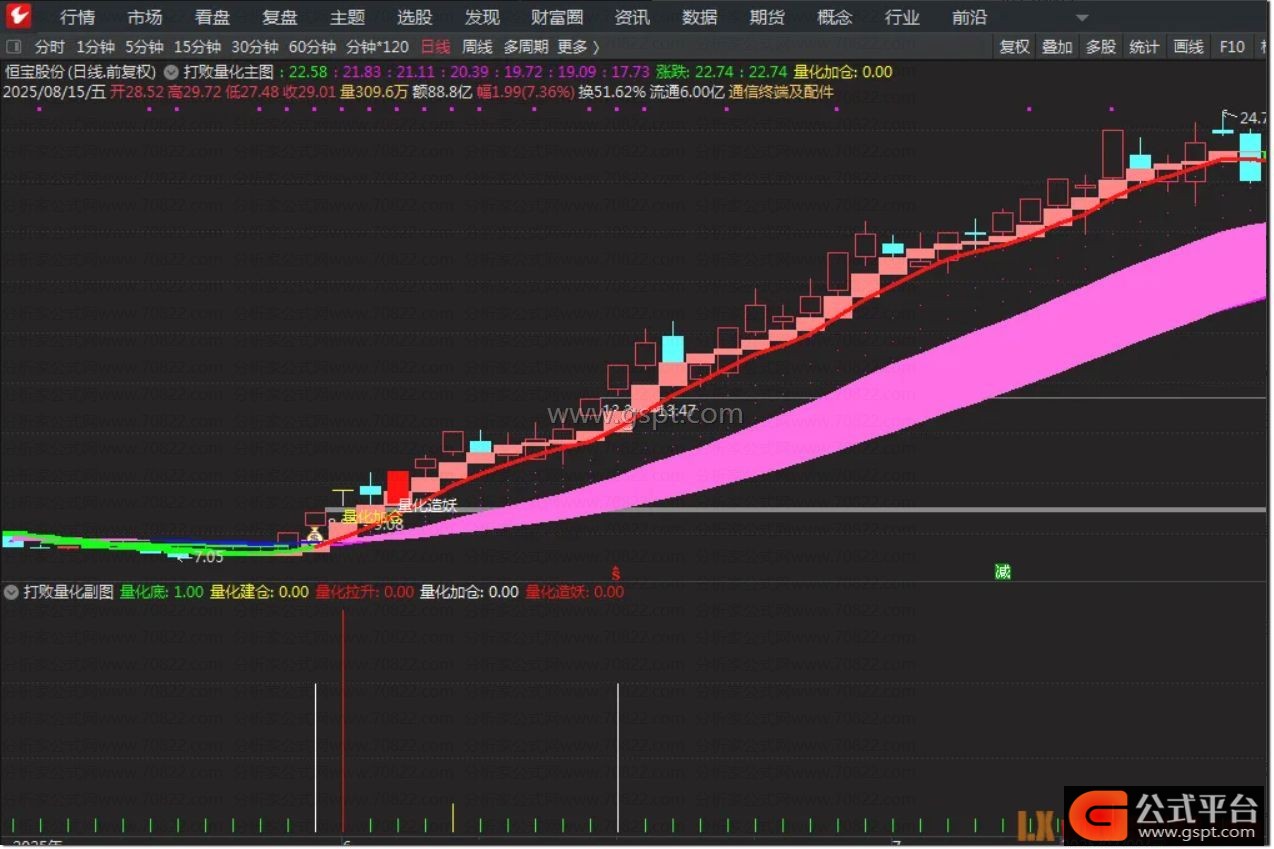Click the 量化建仓: 0.00 value
1274x849 pixels.
click(260, 592)
